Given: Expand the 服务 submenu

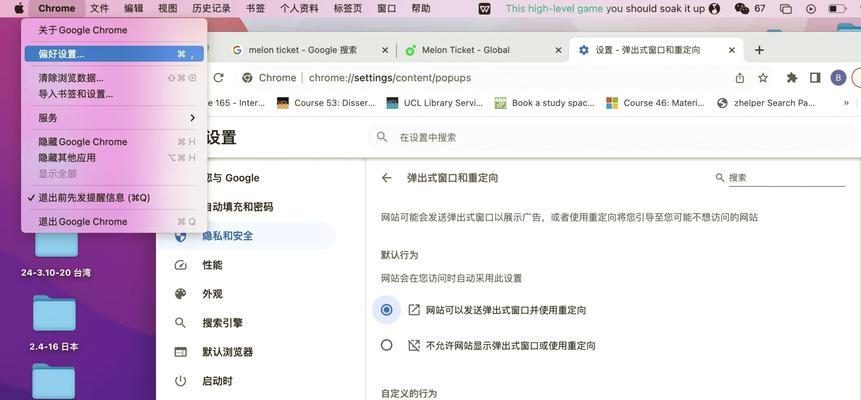Looking at the screenshot, I should pos(114,118).
